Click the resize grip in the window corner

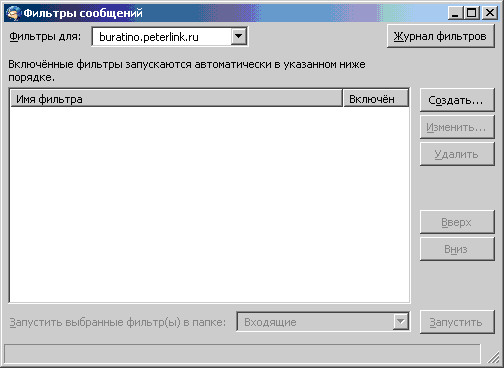493,357
